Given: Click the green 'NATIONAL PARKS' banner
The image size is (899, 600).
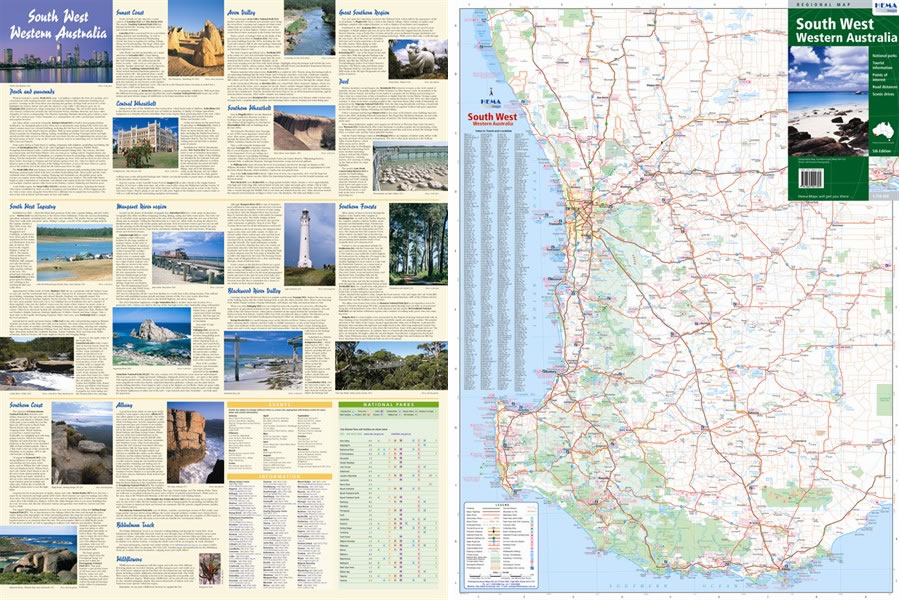Looking at the screenshot, I should click(x=389, y=404).
